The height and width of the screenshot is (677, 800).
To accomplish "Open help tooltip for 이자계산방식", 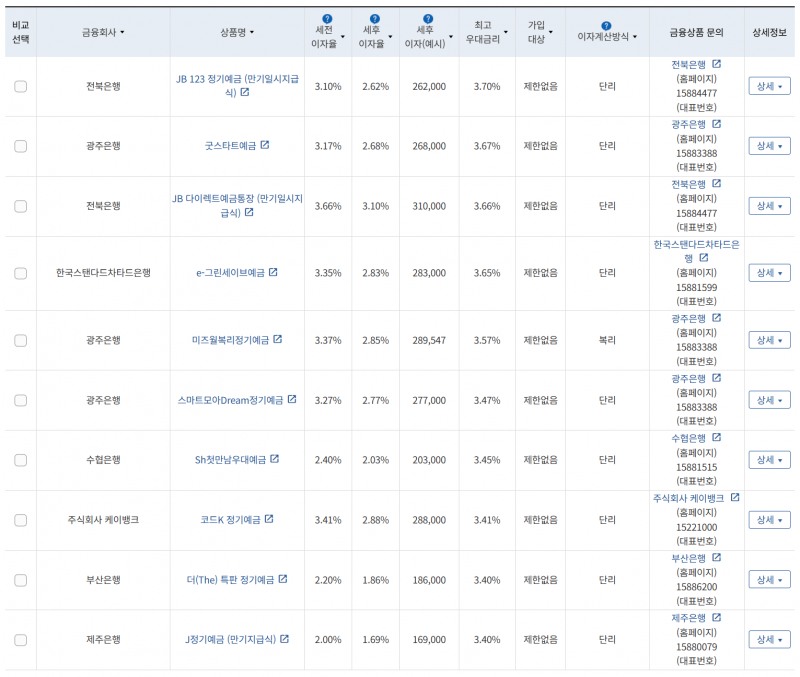I will click(x=606, y=26).
